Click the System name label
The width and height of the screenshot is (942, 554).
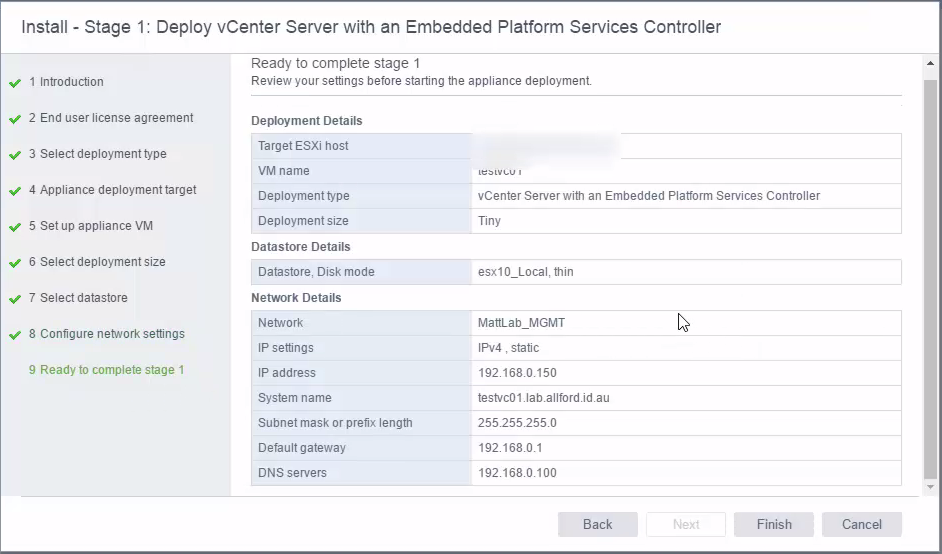tap(295, 398)
